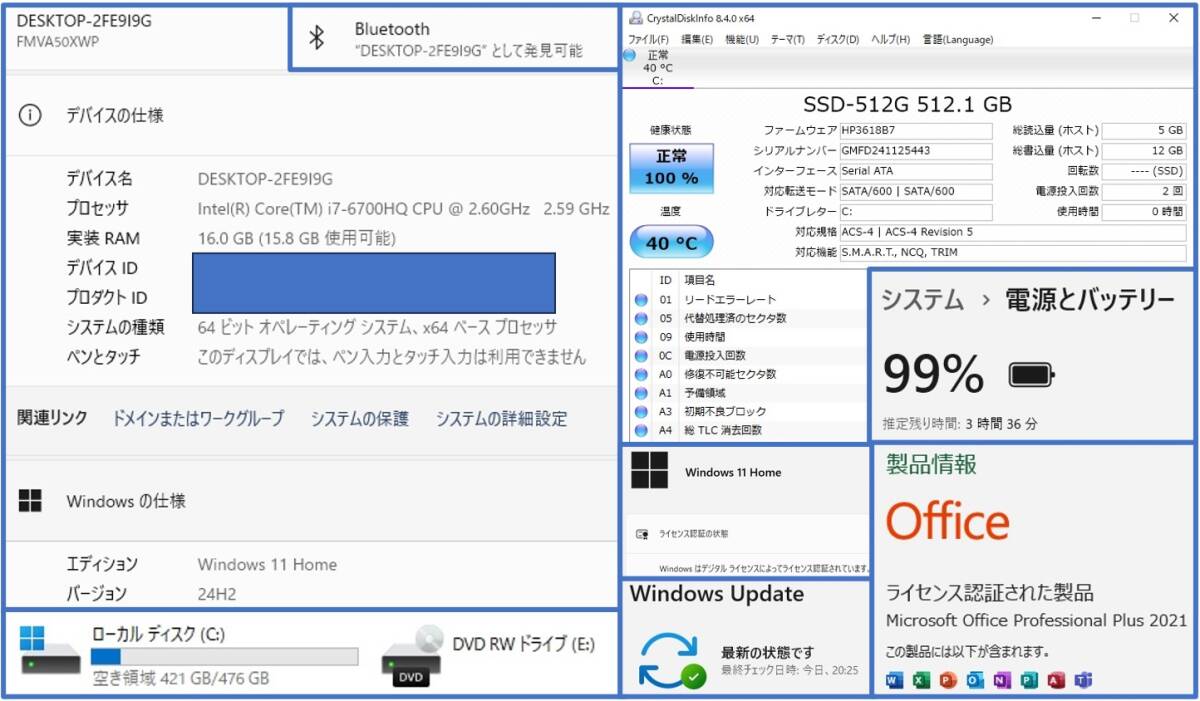Click the Microsoft Office Professional Plus 2021 text
Screen dimensions: 1200x701
[1036, 621]
